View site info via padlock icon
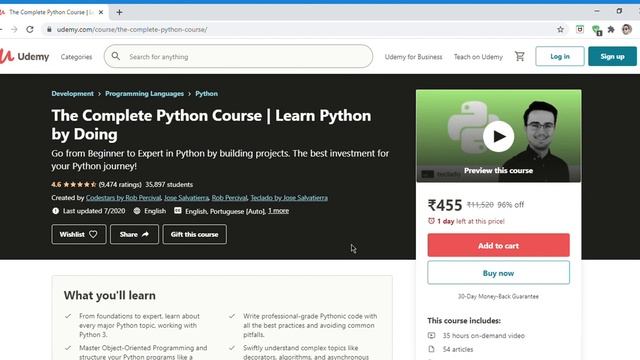Image resolution: width=640 pixels, height=360 pixels. click(49, 29)
